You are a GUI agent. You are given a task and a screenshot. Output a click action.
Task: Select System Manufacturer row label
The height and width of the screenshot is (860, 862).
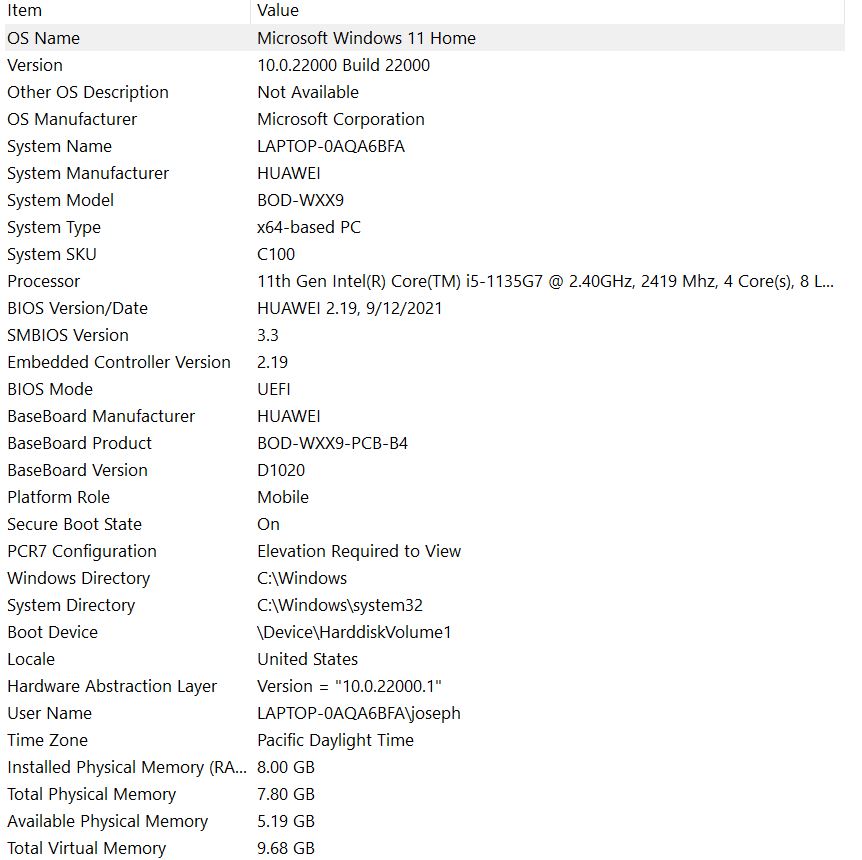point(88,173)
